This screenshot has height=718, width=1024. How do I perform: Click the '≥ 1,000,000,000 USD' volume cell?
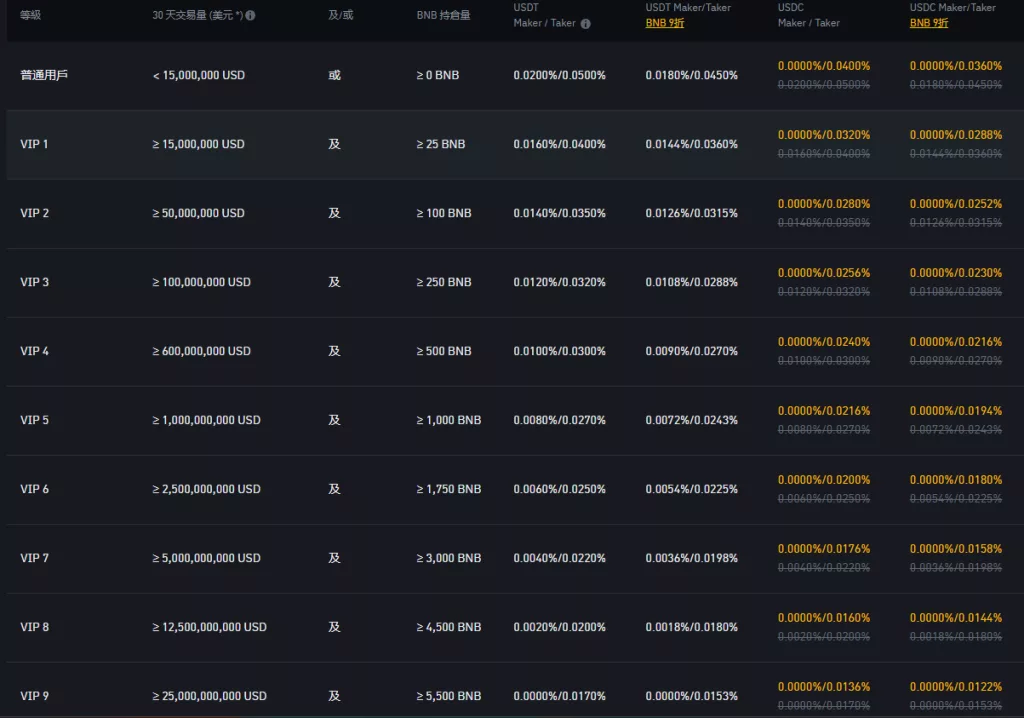206,420
